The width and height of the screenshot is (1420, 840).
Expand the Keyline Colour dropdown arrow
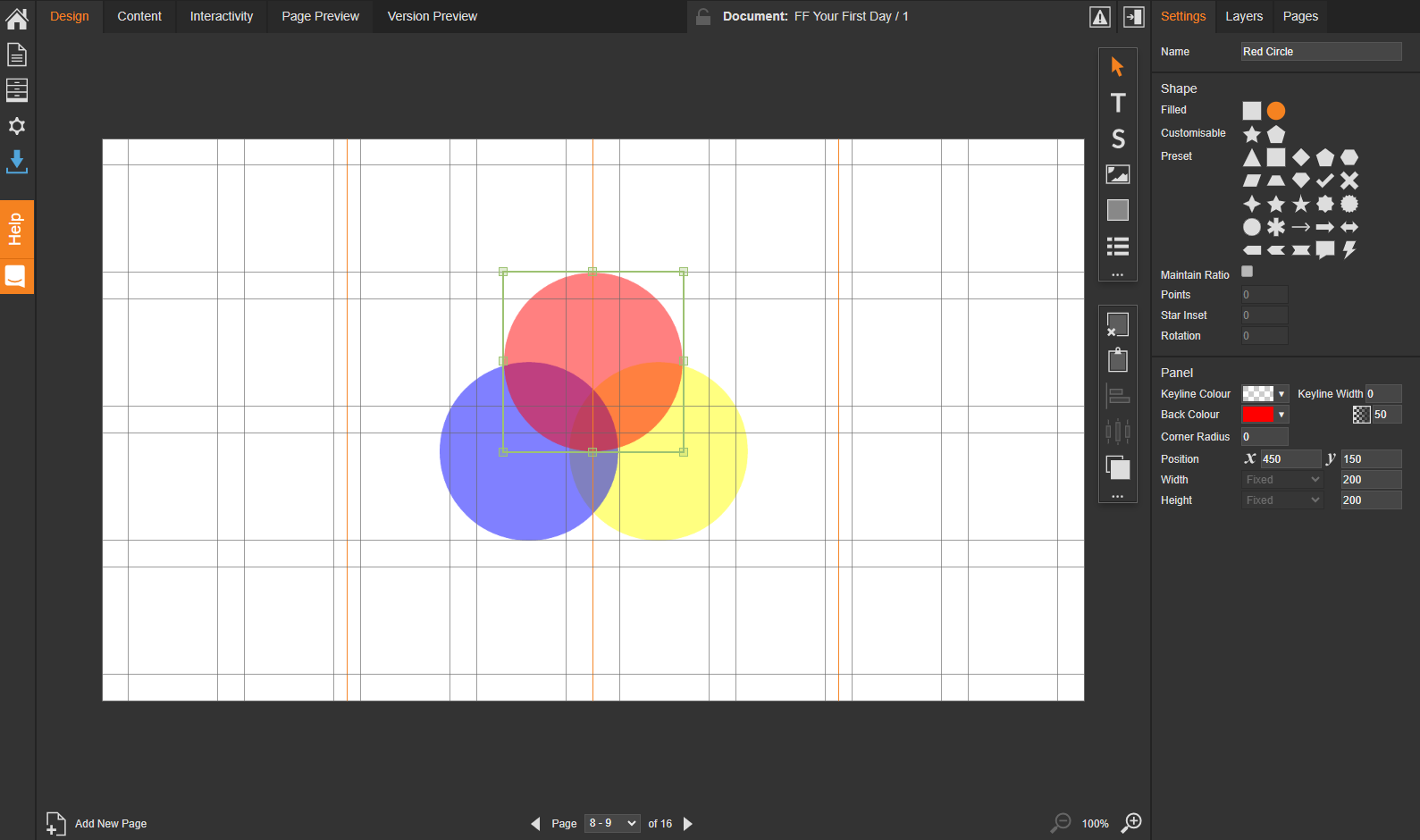pyautogui.click(x=1281, y=394)
